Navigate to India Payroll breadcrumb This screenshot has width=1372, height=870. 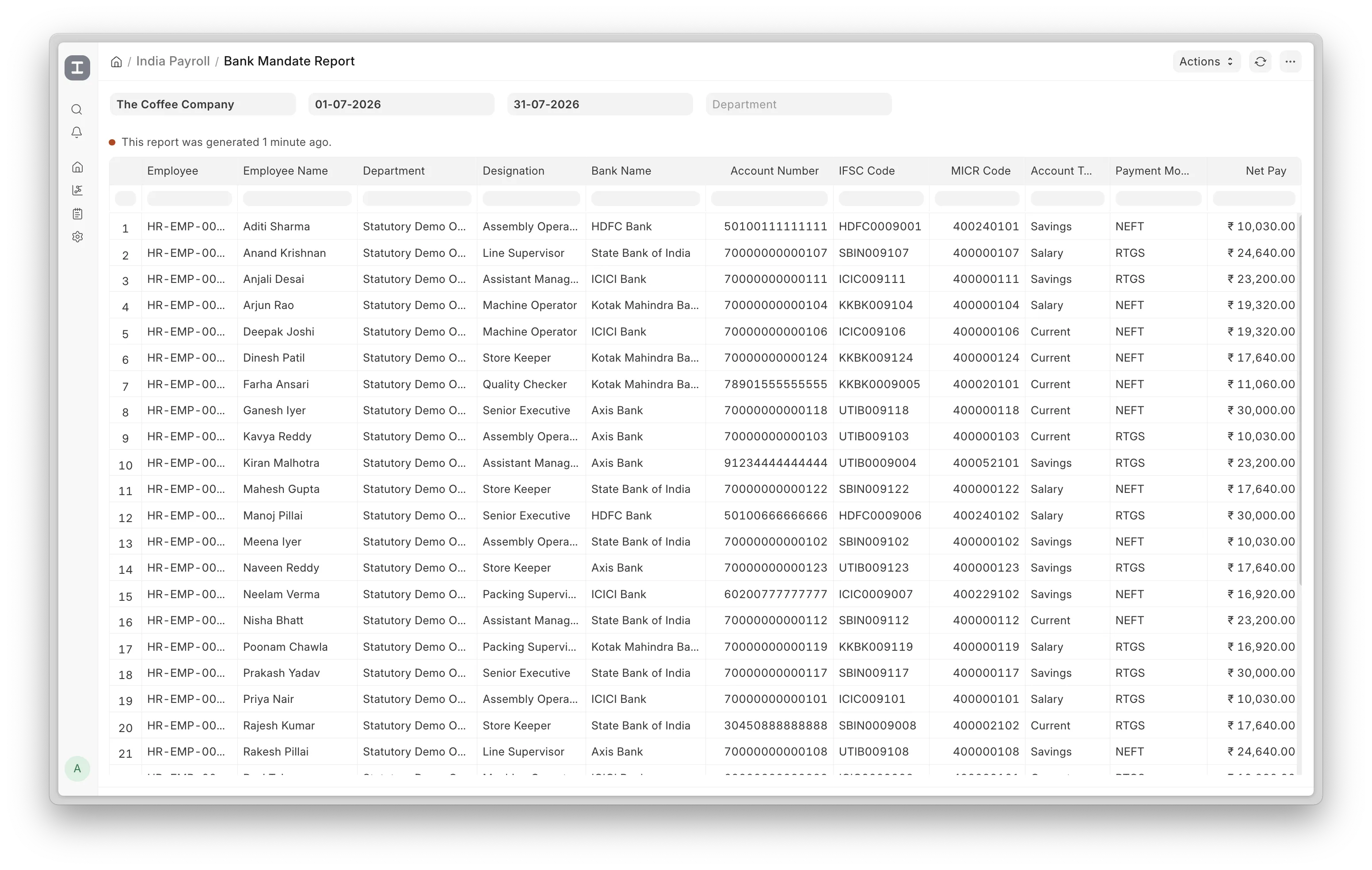[173, 61]
